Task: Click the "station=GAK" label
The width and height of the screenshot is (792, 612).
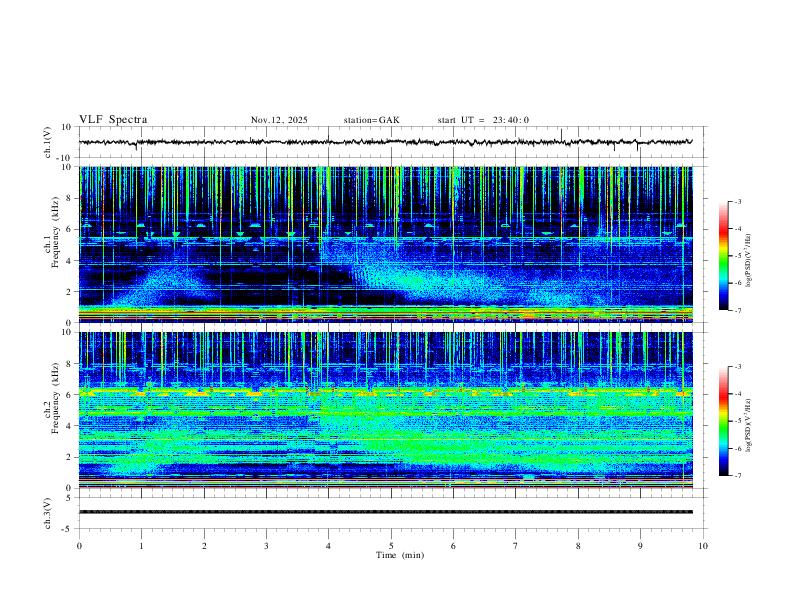Action: click(x=371, y=120)
